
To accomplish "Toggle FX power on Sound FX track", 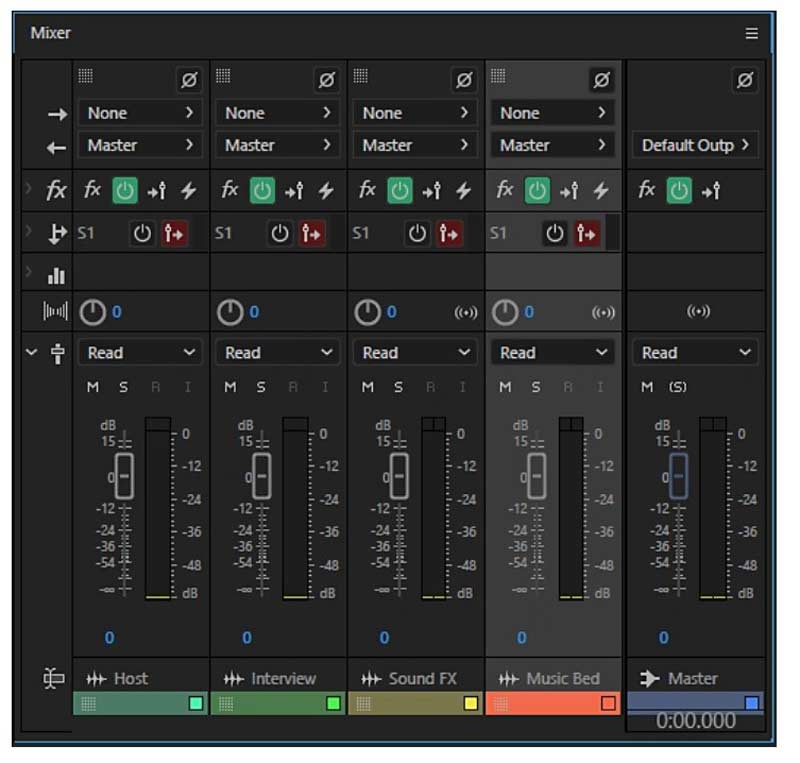I will tap(399, 191).
